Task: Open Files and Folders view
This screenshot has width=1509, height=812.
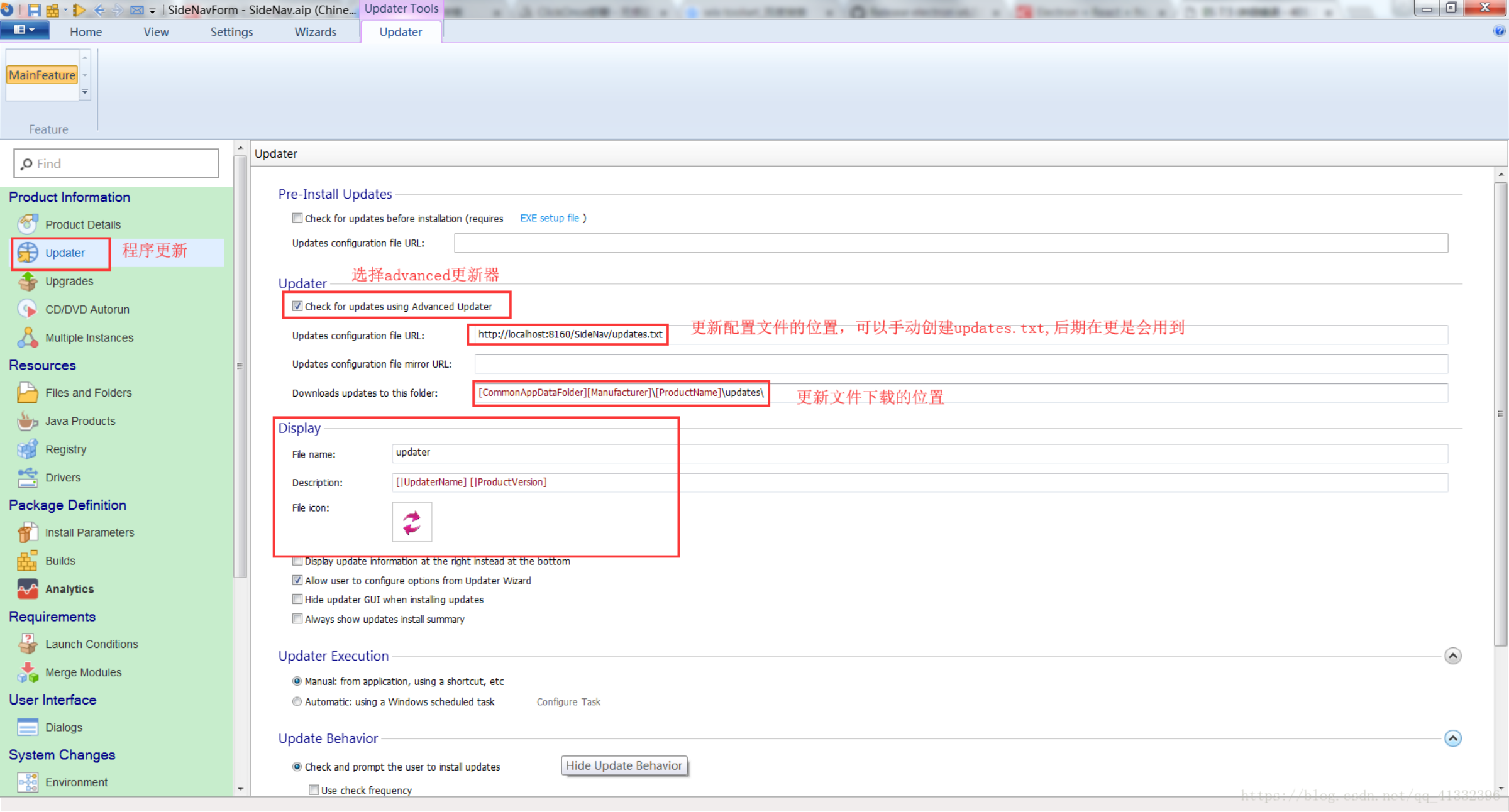Action: [x=88, y=393]
